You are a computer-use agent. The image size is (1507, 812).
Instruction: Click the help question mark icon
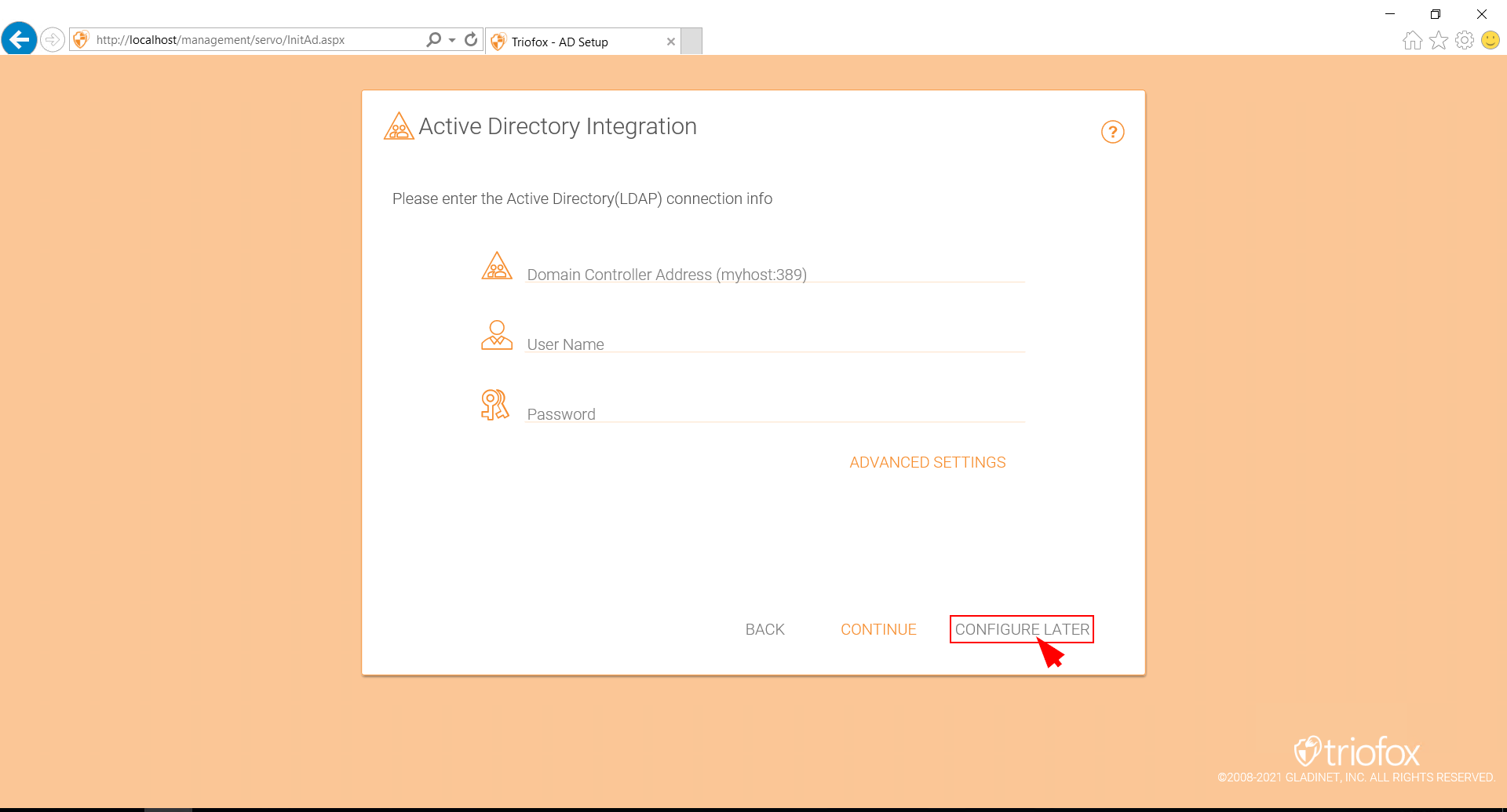click(1112, 132)
